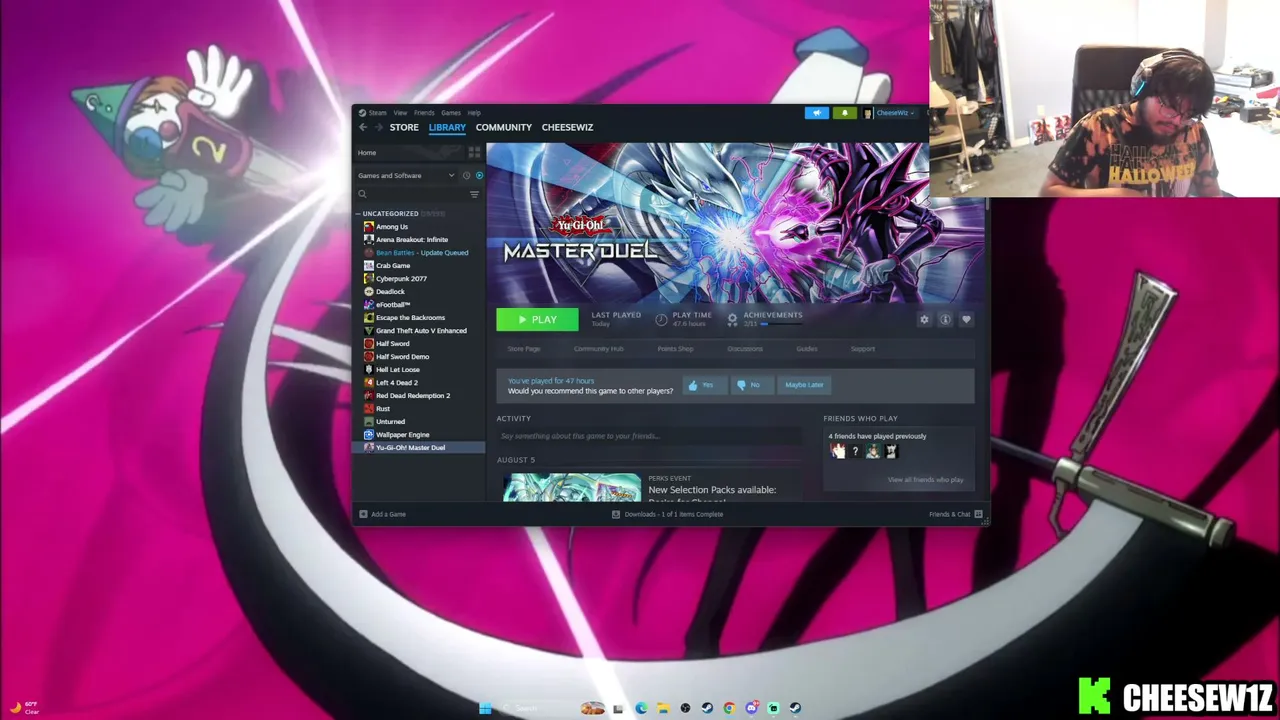Viewport: 1280px width, 720px height.
Task: Launch Master Duel with the Play button
Action: [x=537, y=320]
